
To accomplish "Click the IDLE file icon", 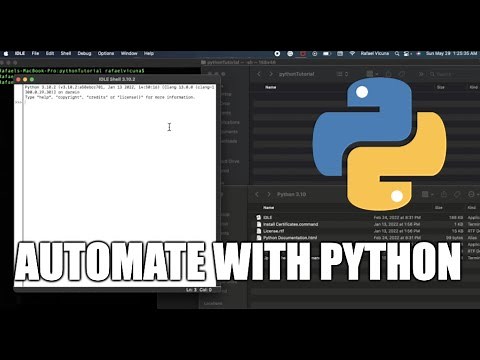I will point(258,217).
